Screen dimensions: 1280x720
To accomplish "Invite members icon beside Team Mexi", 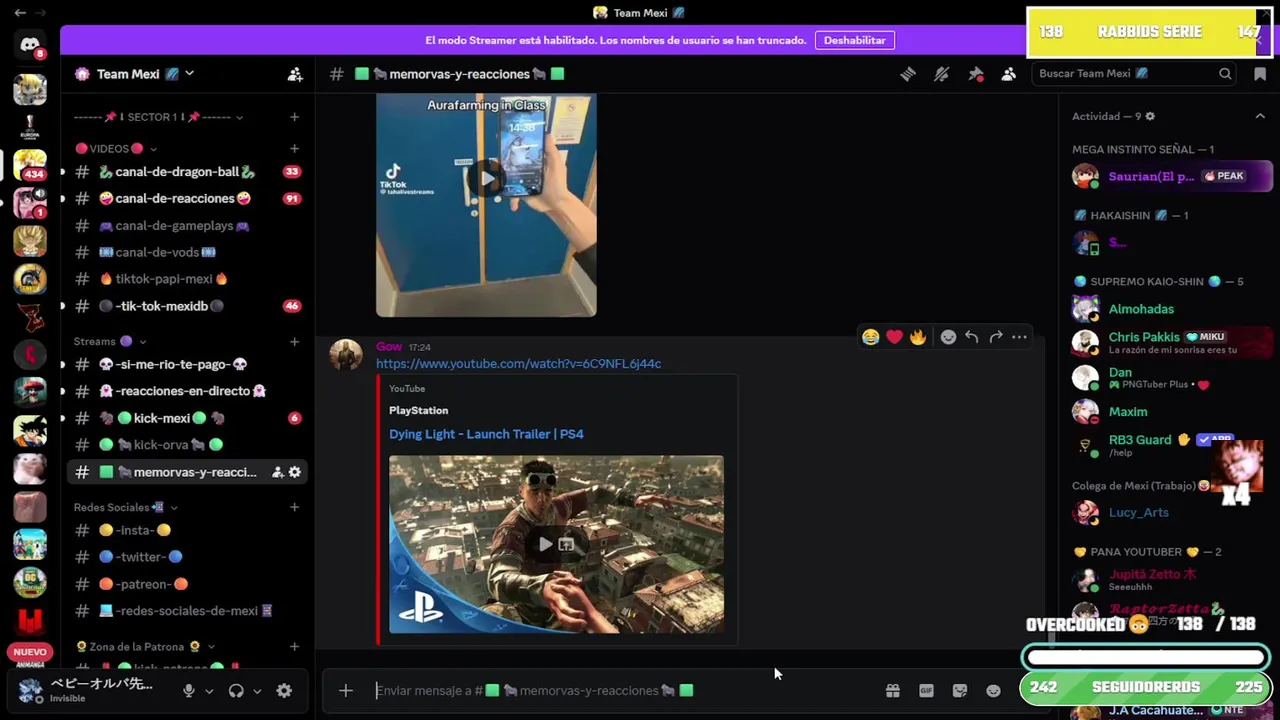I will coord(295,74).
